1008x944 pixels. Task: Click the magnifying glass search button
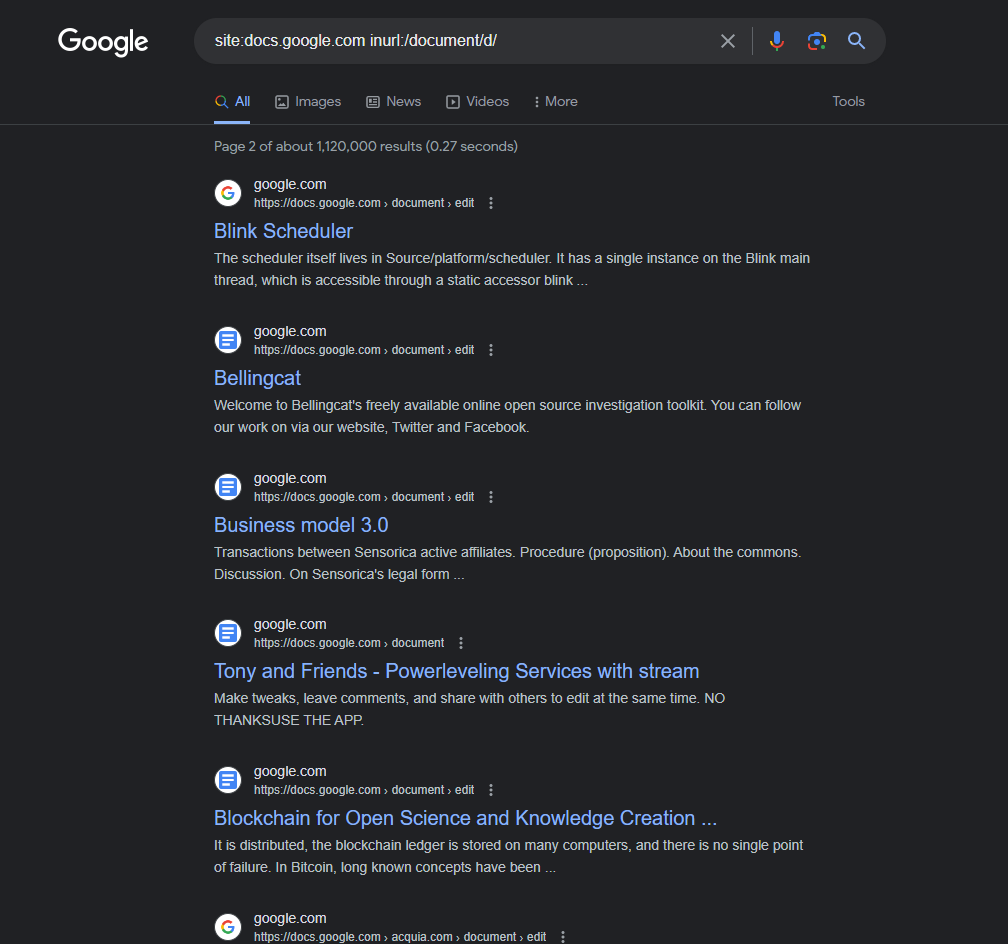(856, 41)
